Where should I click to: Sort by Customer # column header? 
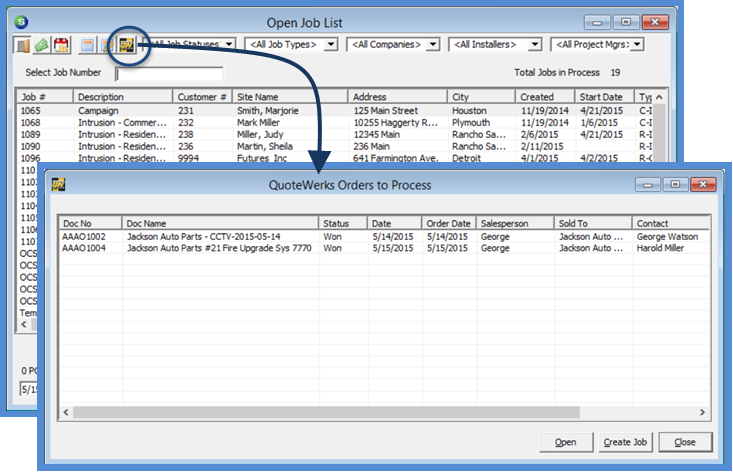(x=202, y=97)
